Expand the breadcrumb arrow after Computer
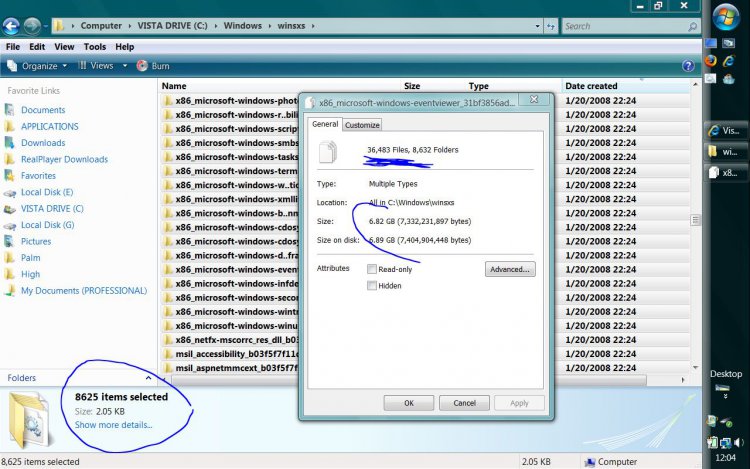Image resolution: width=750 pixels, height=469 pixels. tap(130, 26)
